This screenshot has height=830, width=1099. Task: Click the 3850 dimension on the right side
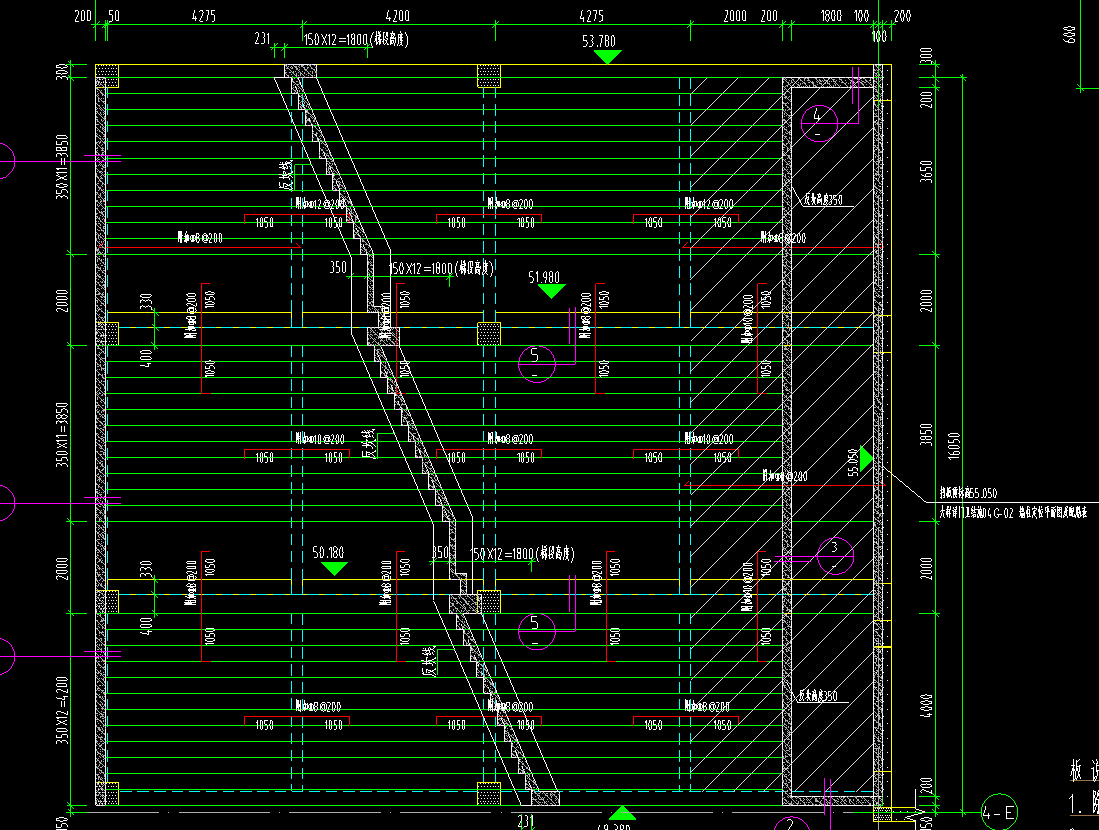[x=927, y=434]
